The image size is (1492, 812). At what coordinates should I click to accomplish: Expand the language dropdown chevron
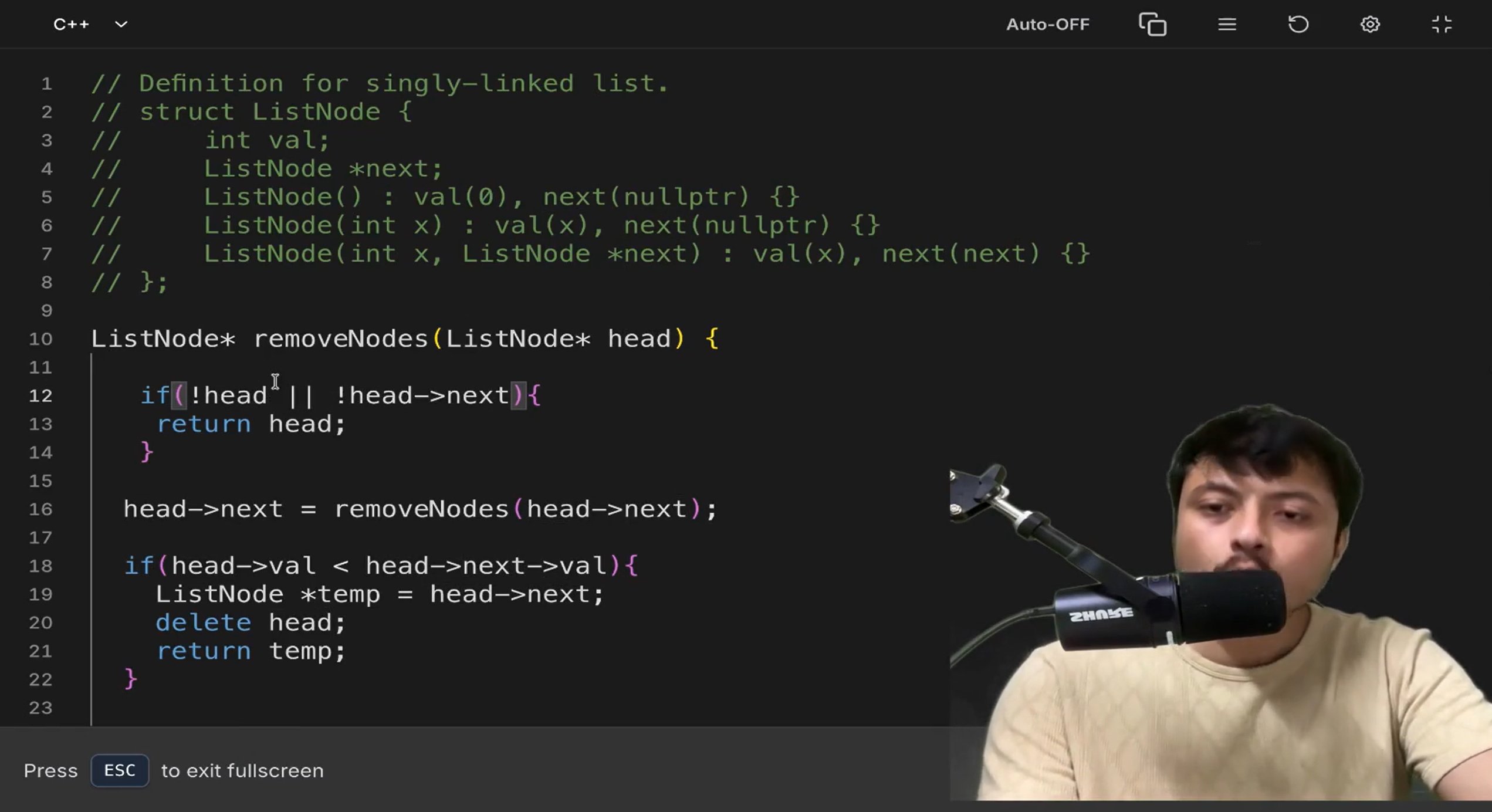(121, 25)
